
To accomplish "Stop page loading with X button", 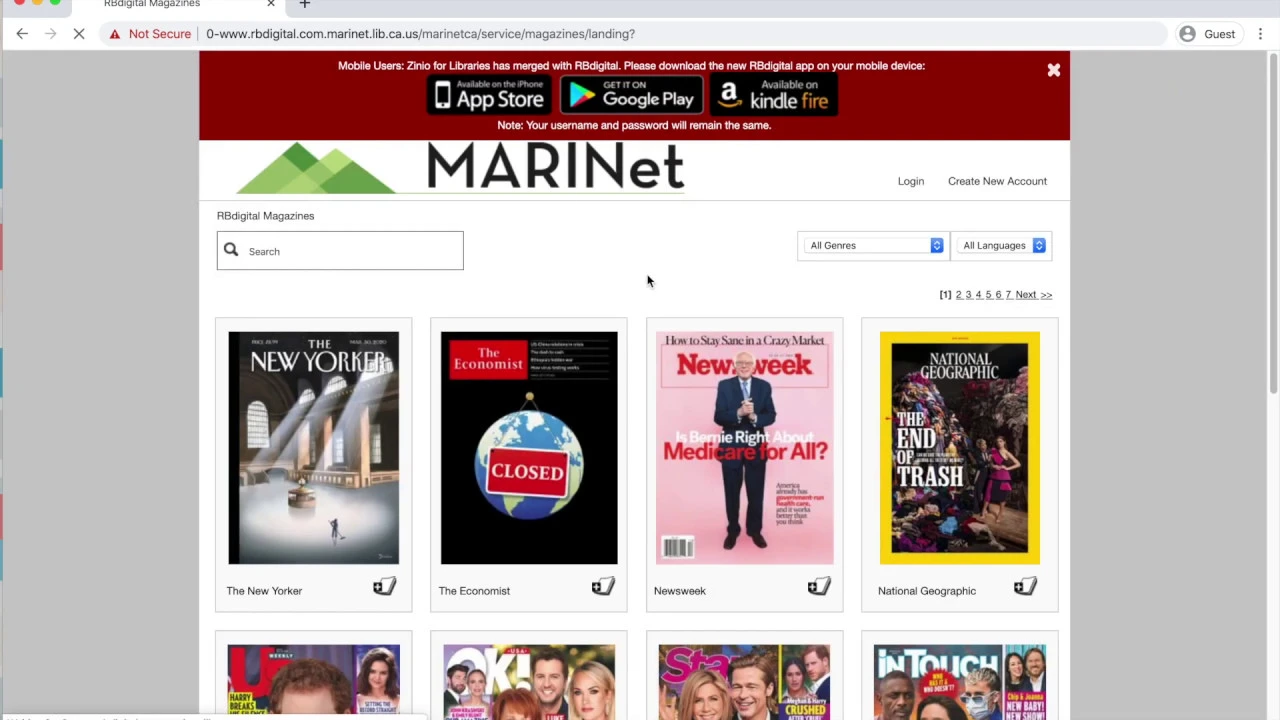I will pyautogui.click(x=79, y=34).
